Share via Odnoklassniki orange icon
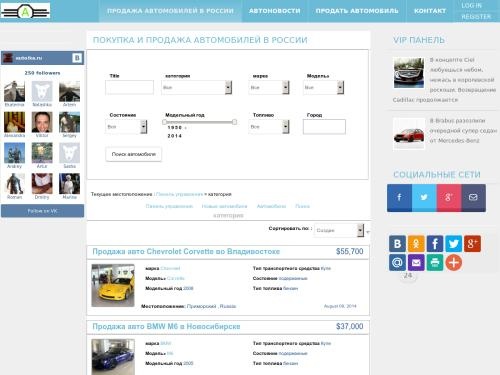 (416, 244)
